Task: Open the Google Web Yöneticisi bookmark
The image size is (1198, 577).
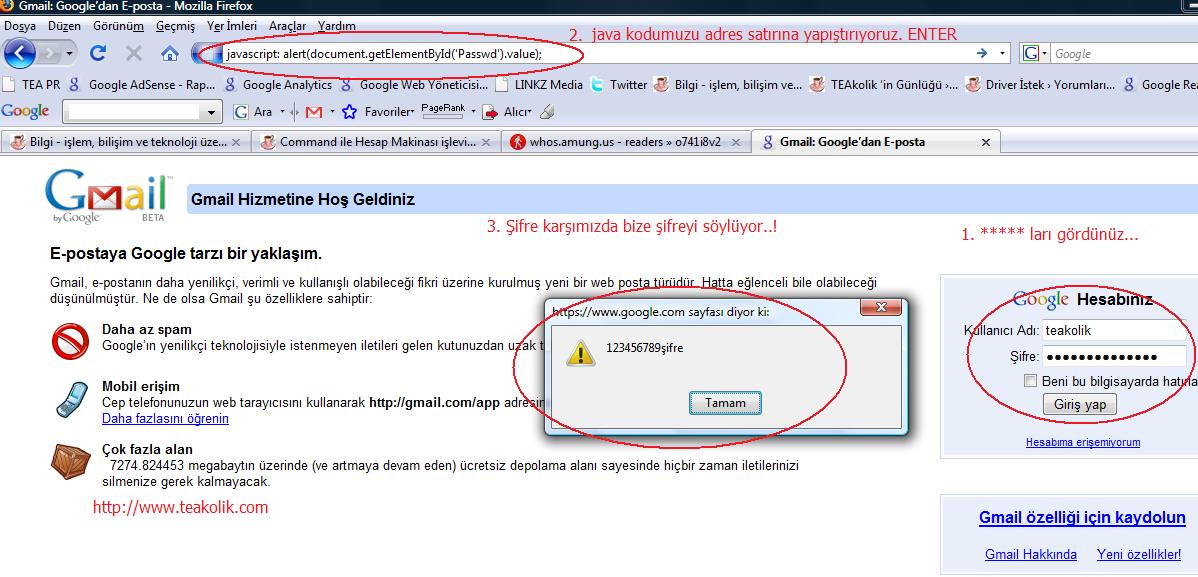Action: (x=414, y=85)
